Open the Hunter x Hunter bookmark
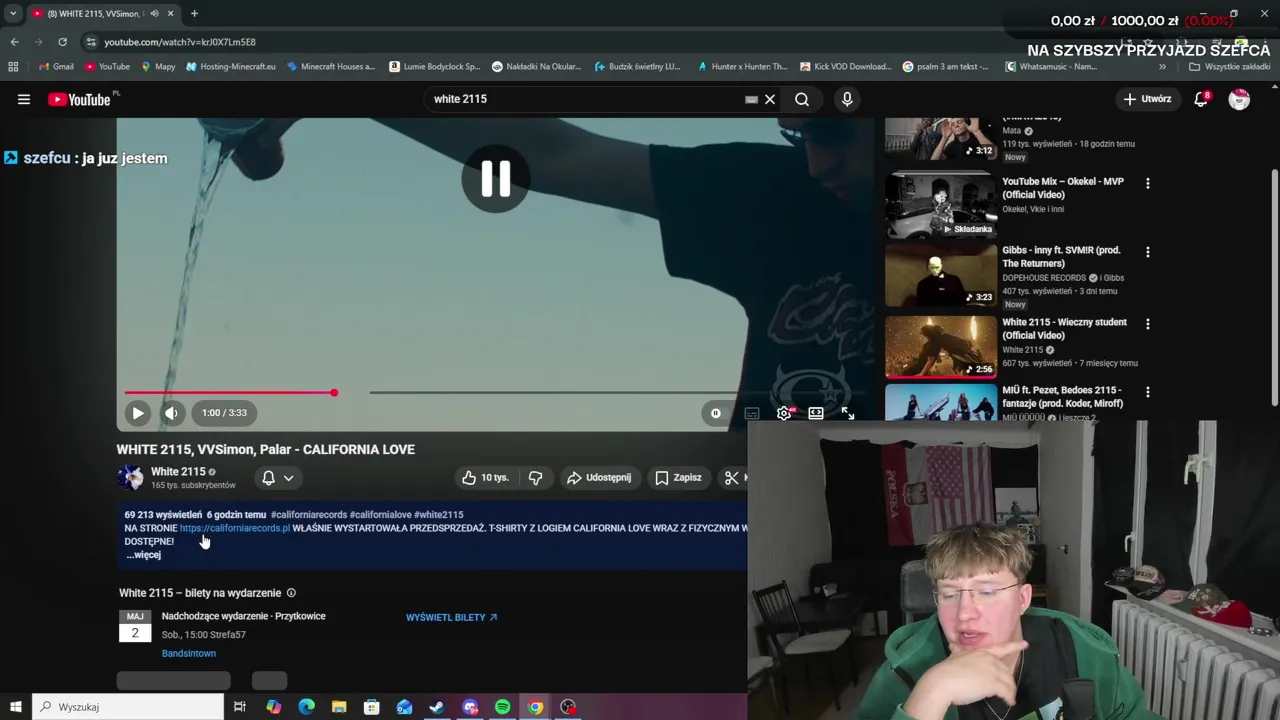Image resolution: width=1280 pixels, height=720 pixels. click(x=742, y=67)
